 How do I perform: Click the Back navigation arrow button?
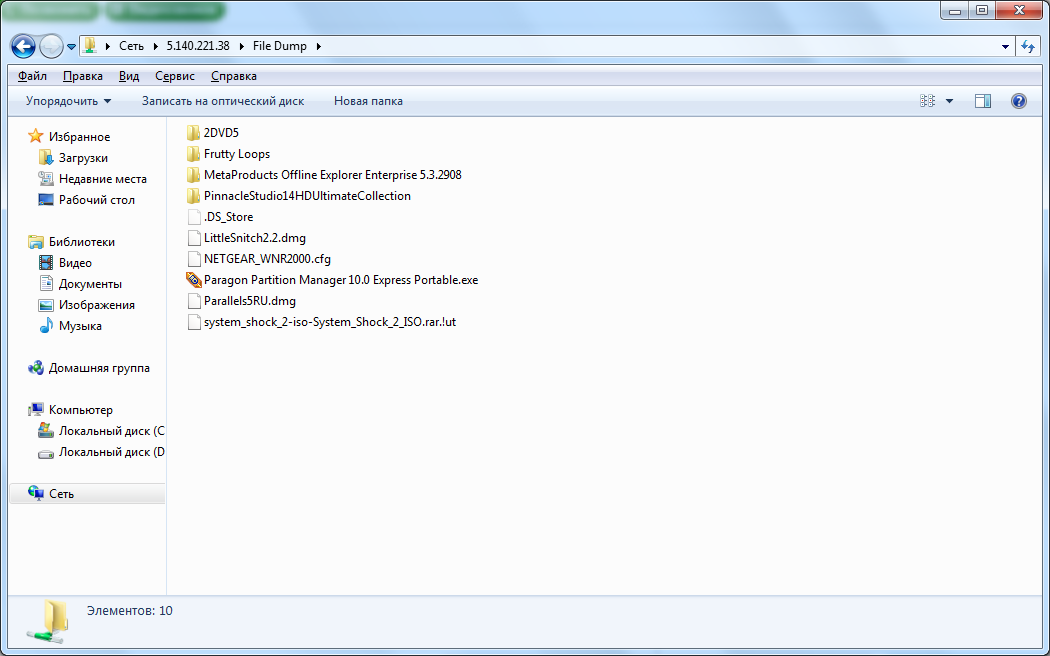pos(24,46)
